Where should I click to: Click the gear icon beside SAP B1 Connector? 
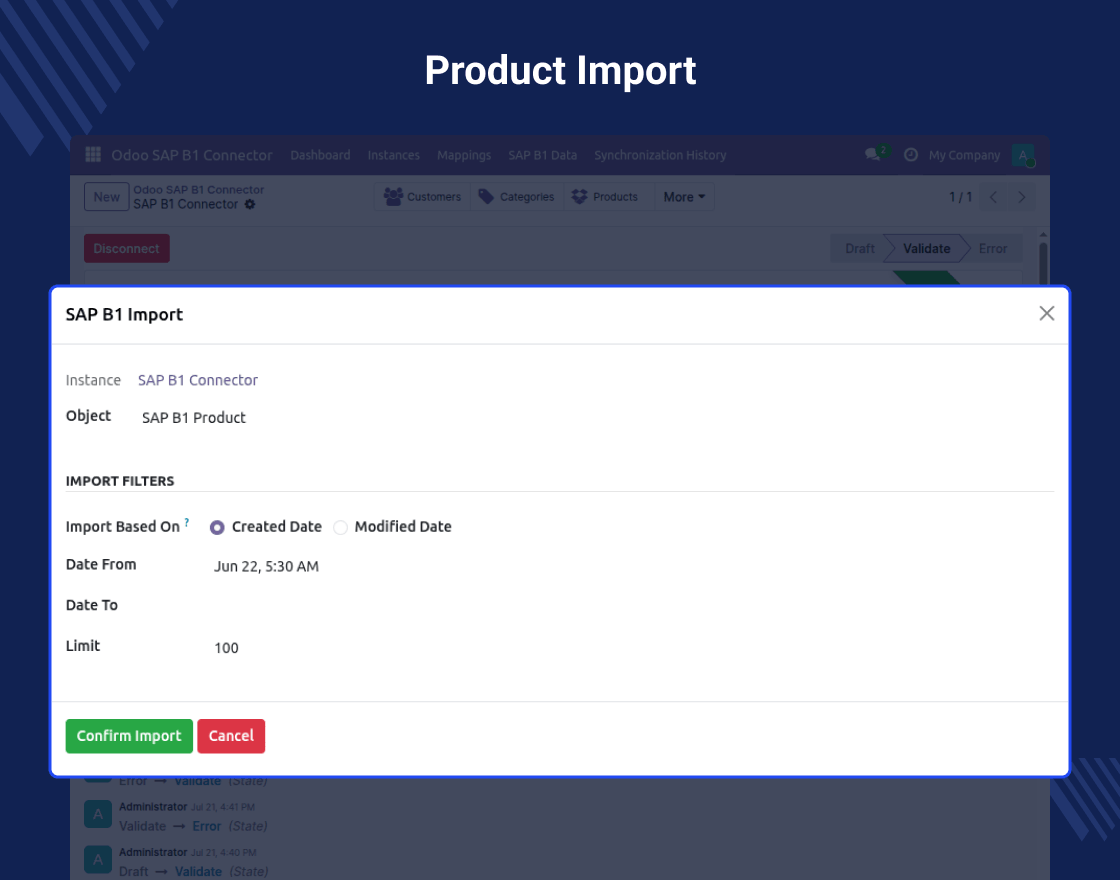pyautogui.click(x=250, y=204)
